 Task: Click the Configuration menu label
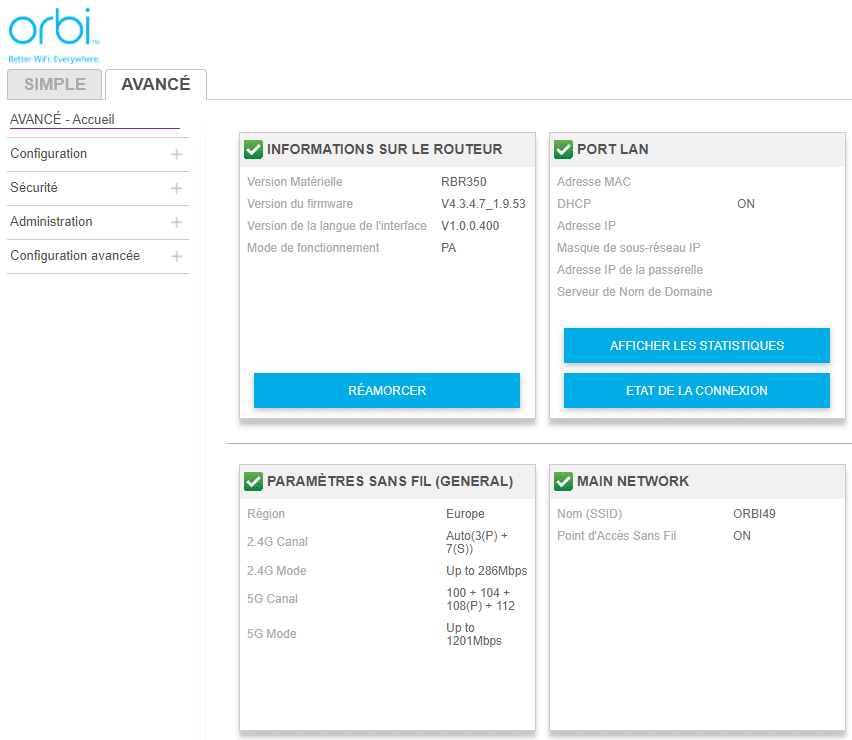[49, 154]
